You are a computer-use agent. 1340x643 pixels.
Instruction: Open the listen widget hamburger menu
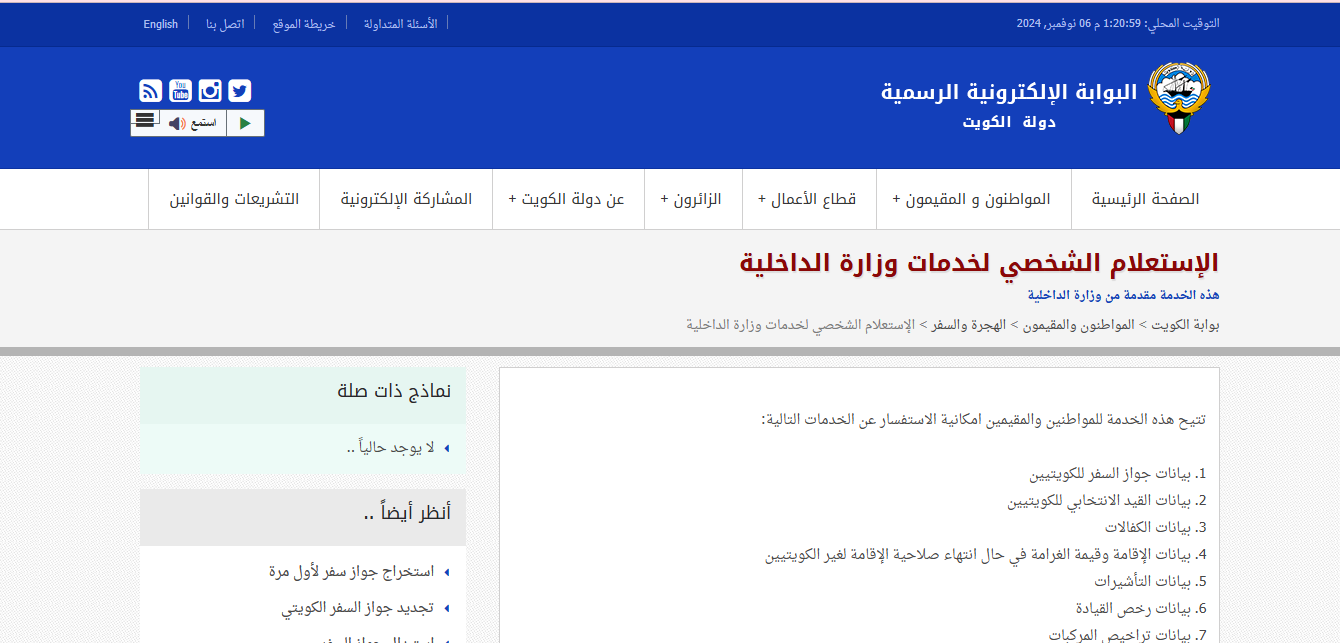pos(145,120)
